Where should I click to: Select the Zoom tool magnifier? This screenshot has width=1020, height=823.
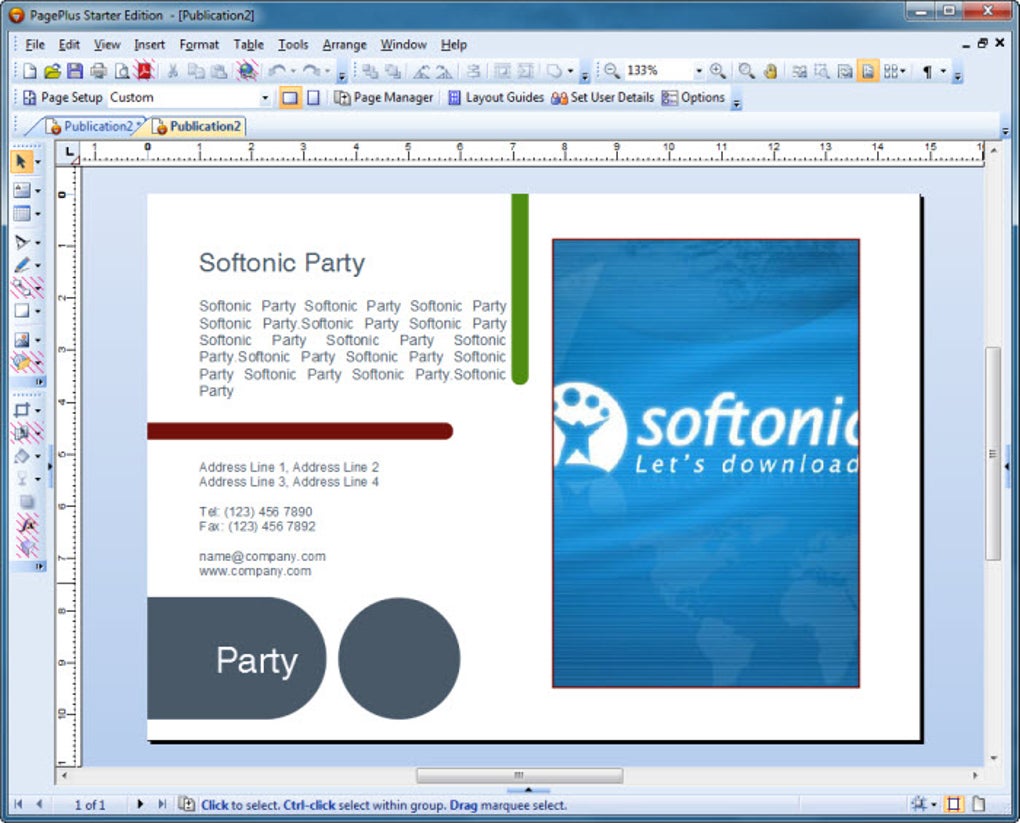point(747,71)
